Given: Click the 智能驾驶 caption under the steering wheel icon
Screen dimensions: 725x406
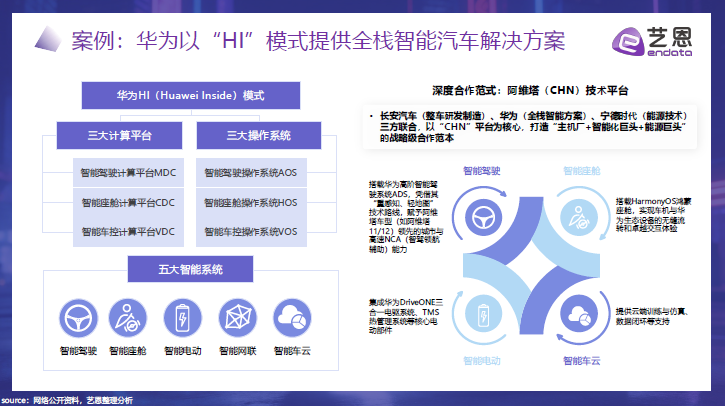Looking at the screenshot, I should point(78,351).
